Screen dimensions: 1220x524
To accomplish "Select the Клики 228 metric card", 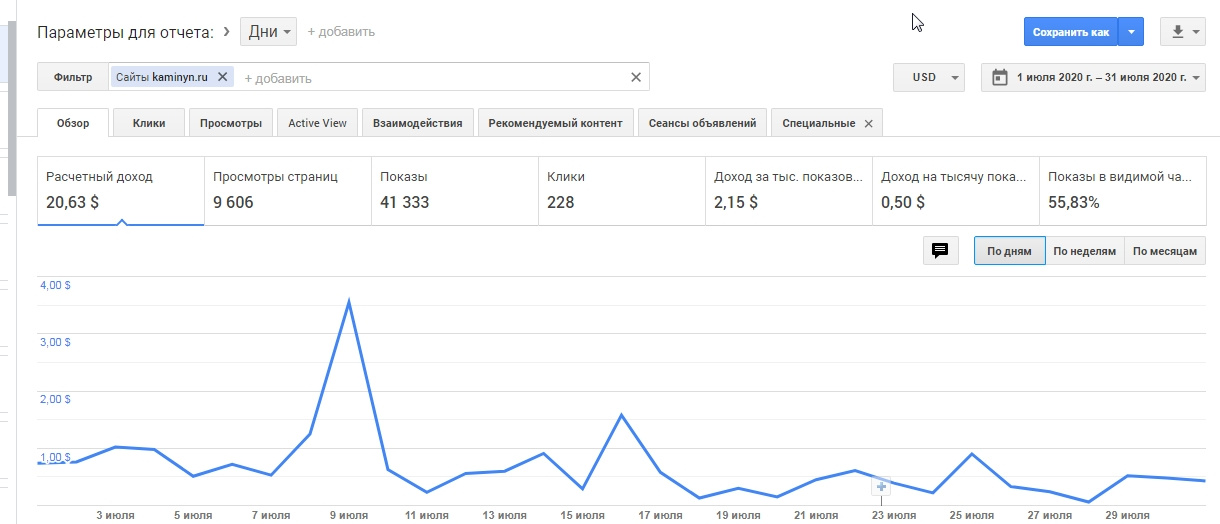I will pos(622,190).
